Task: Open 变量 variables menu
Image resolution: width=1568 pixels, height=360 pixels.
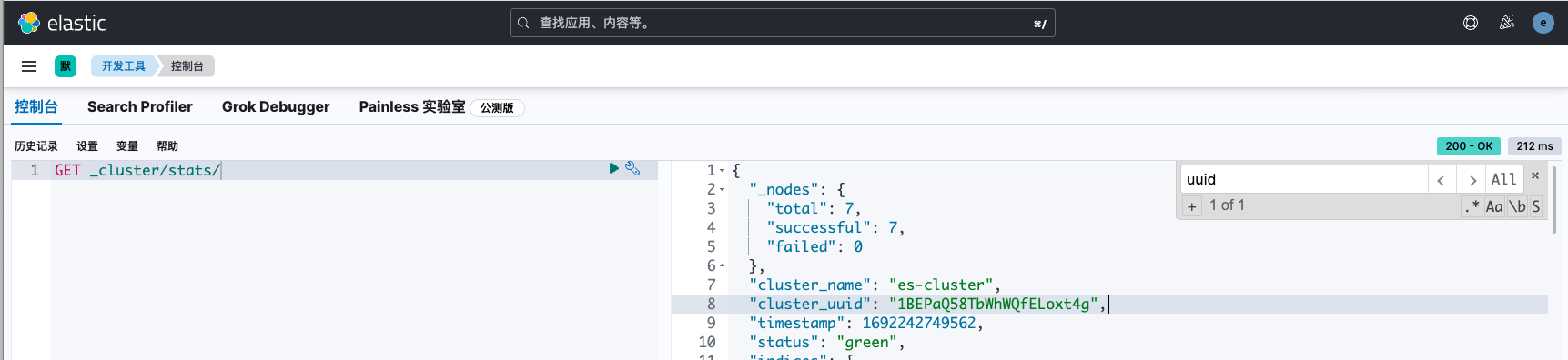Action: [127, 146]
